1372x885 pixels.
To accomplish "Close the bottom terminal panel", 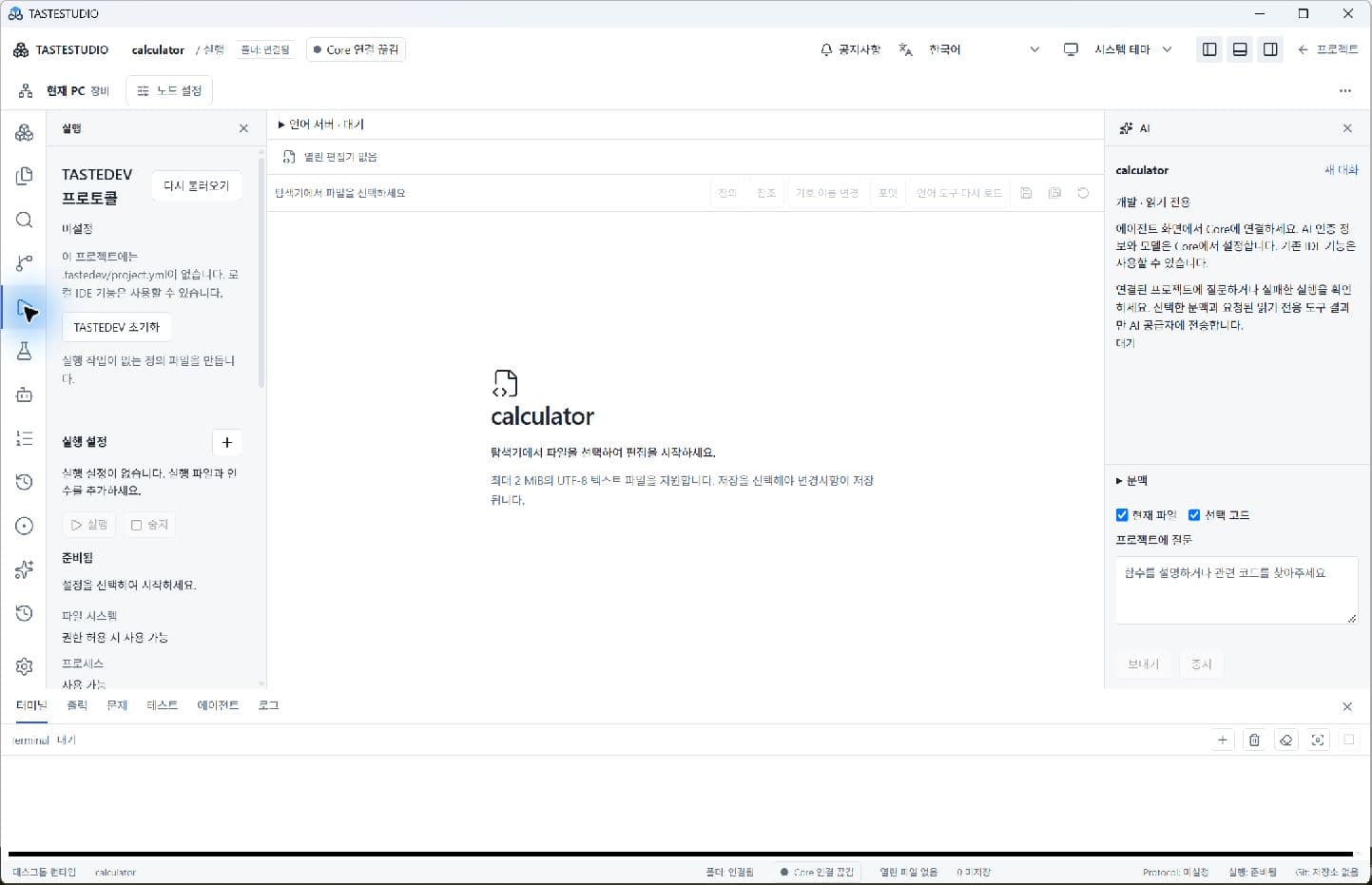I will (1347, 706).
